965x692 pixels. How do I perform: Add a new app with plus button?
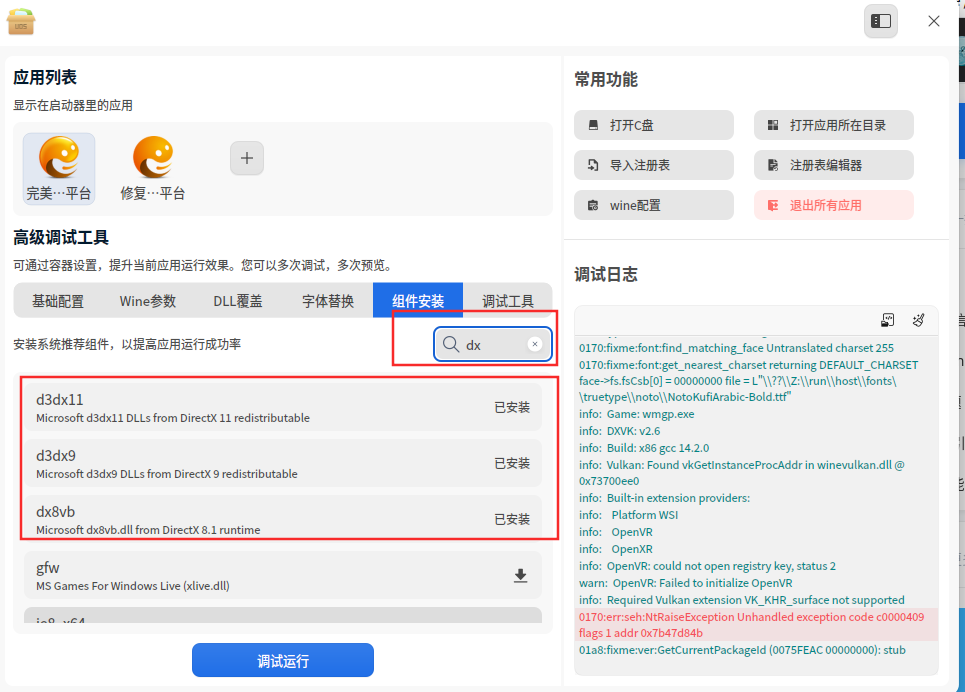tap(247, 158)
